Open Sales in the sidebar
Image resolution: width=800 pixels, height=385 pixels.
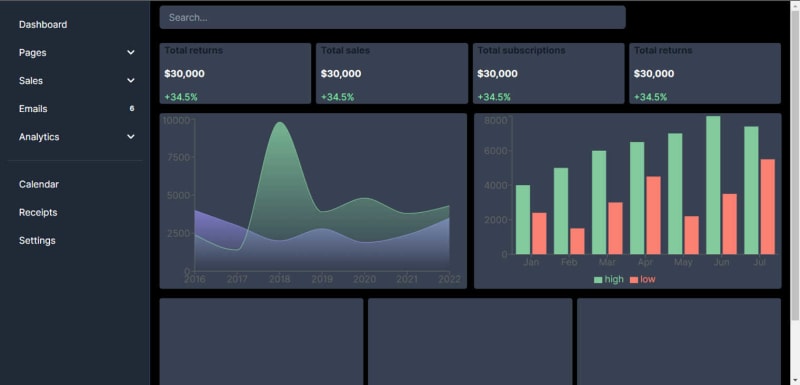pos(31,81)
